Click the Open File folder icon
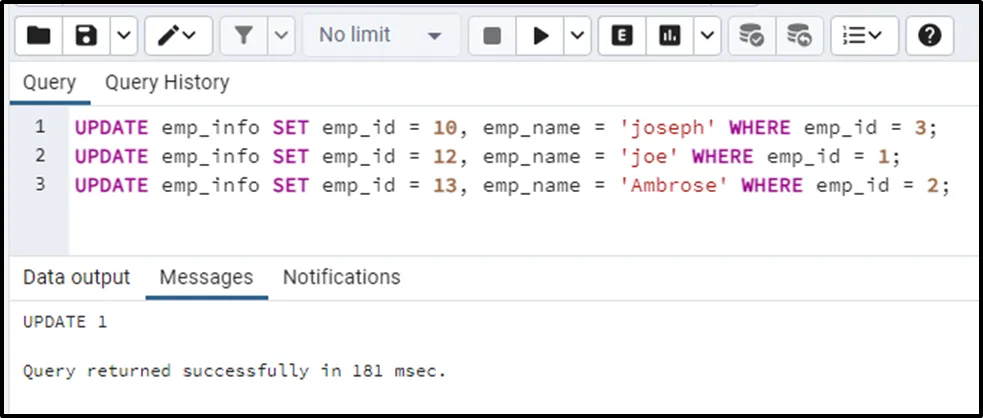 (38, 36)
